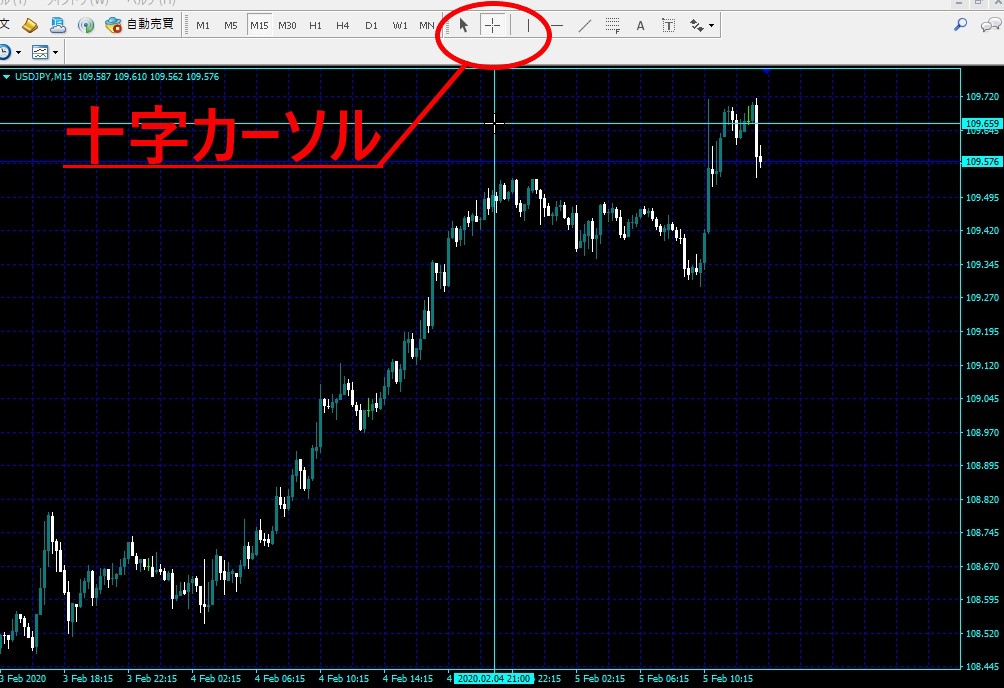Click the USDJPY,M15 chart title triangle

click(6, 77)
